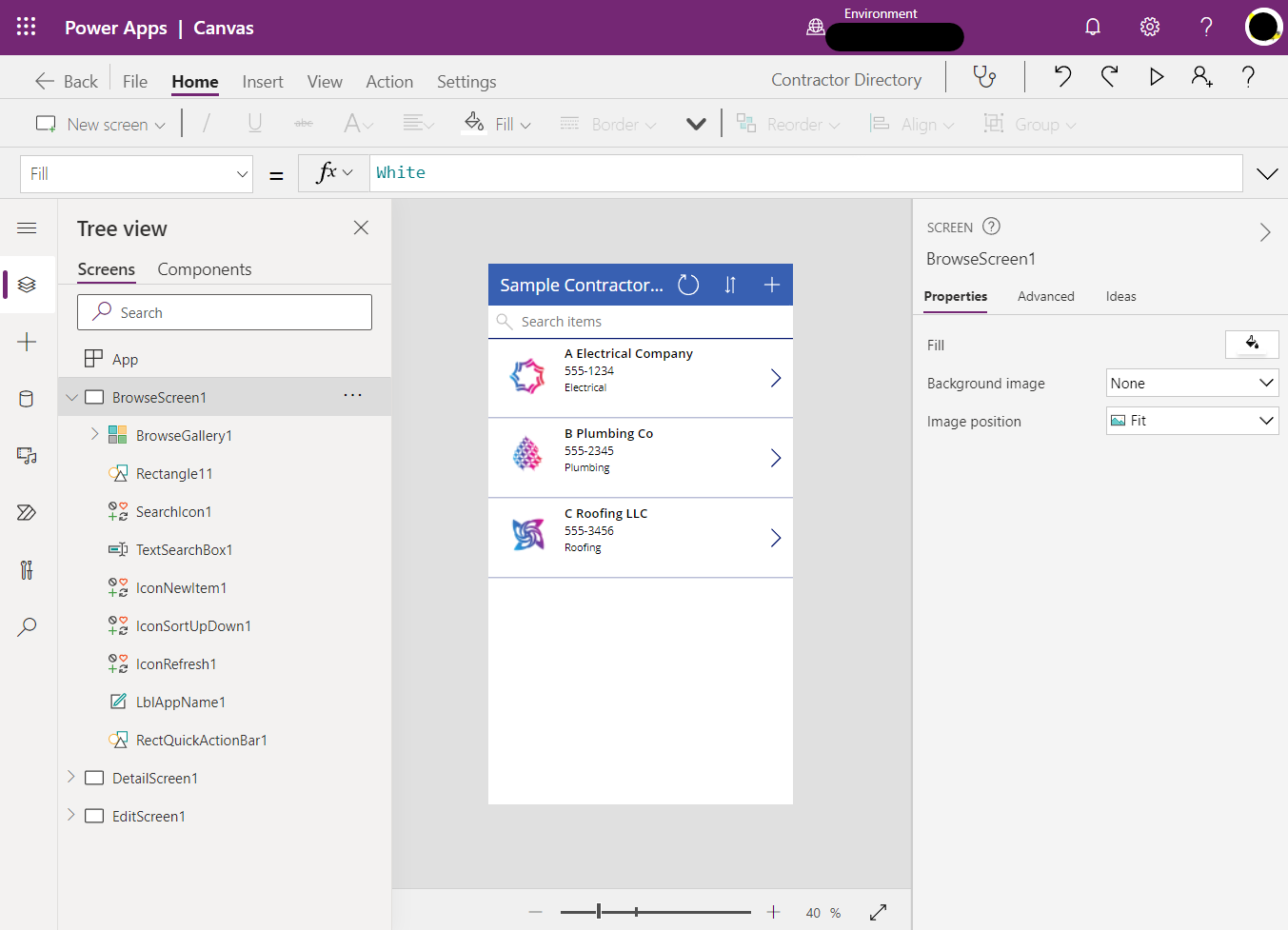Adjust the canvas zoom slider
1288x930 pixels.
pos(599,912)
